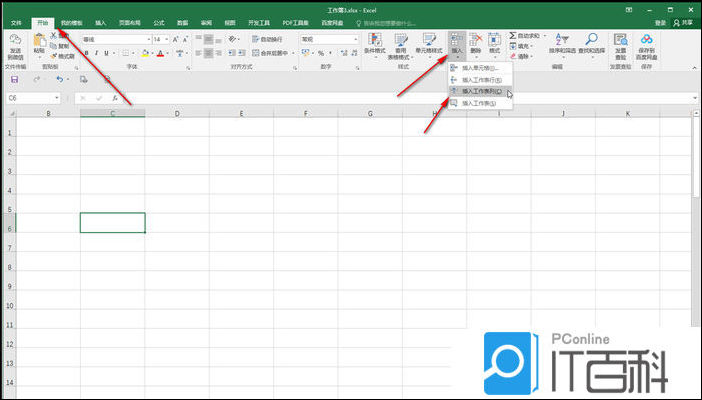This screenshot has height=400, width=702.
Task: Choose 插入工作表 from the insert menu
Action: click(480, 103)
